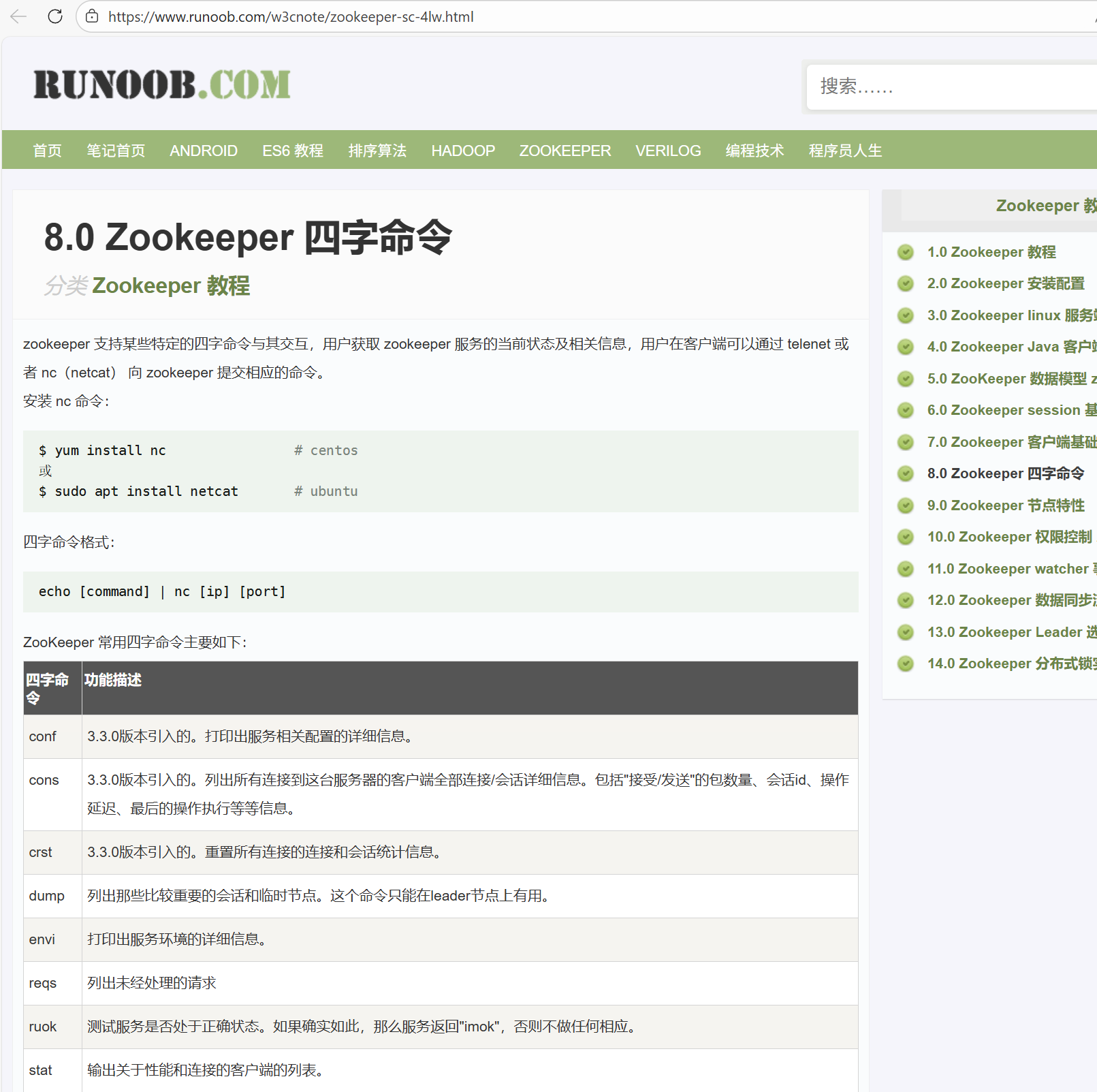Open sidebar link 5.0 ZooKeeper 数据模型
This screenshot has height=1092, width=1097.
[1012, 379]
